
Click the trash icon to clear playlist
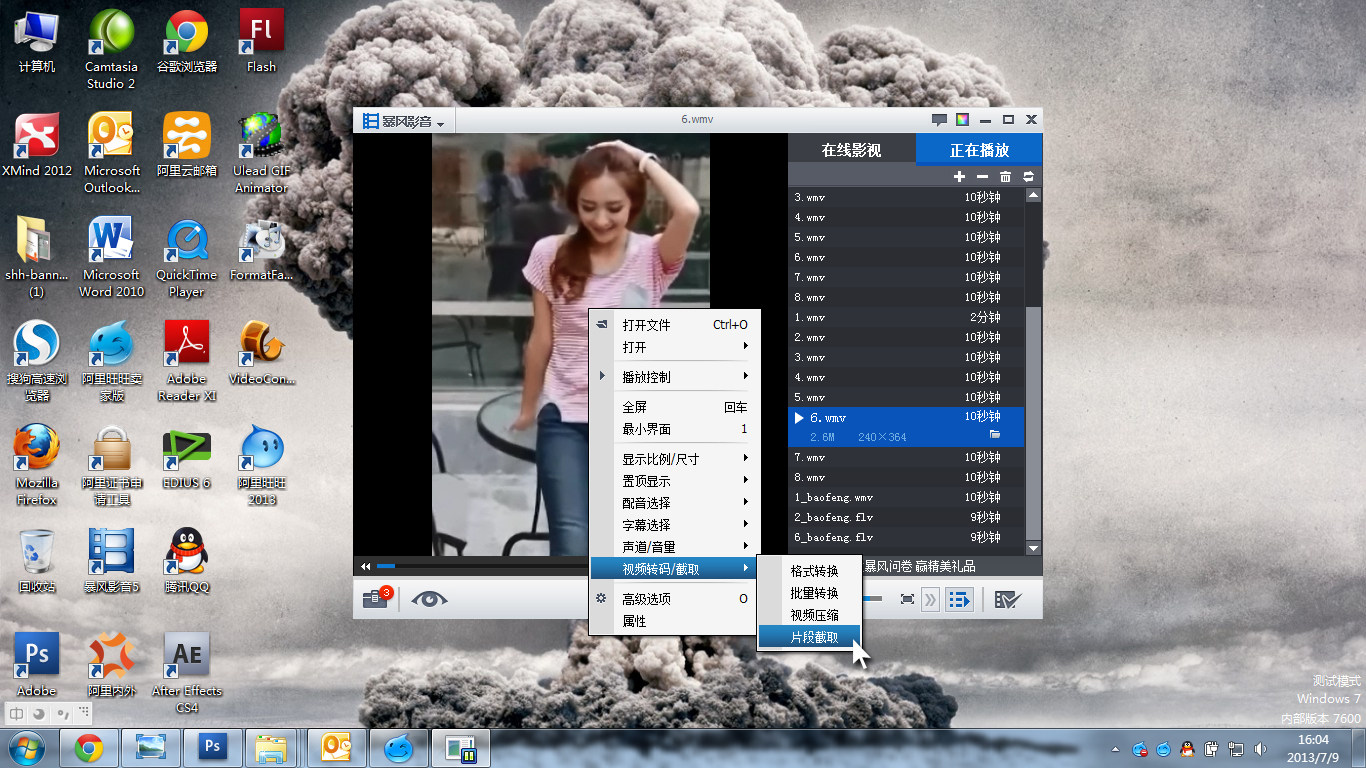pyautogui.click(x=1005, y=176)
